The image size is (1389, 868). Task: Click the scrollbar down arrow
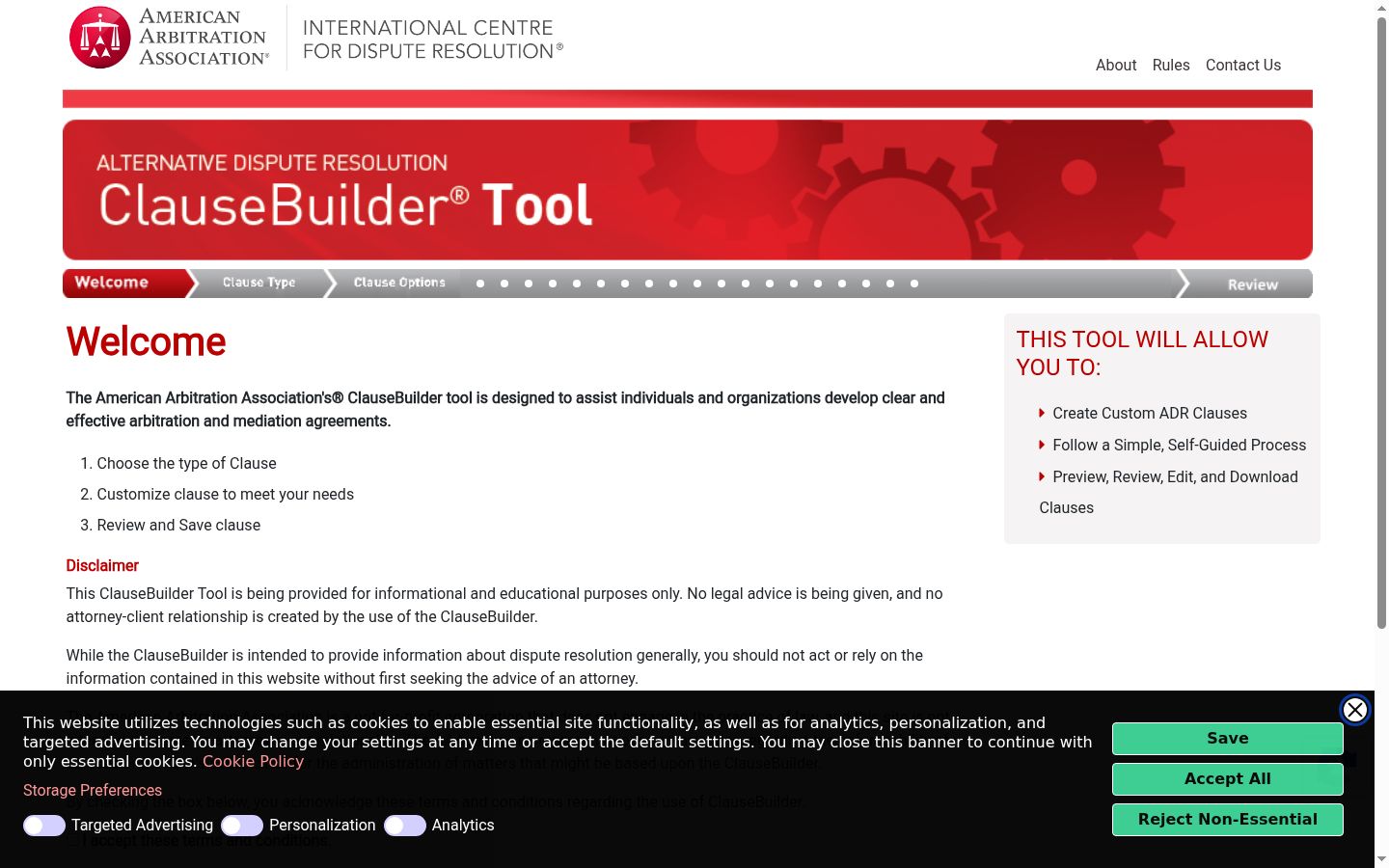click(1381, 859)
